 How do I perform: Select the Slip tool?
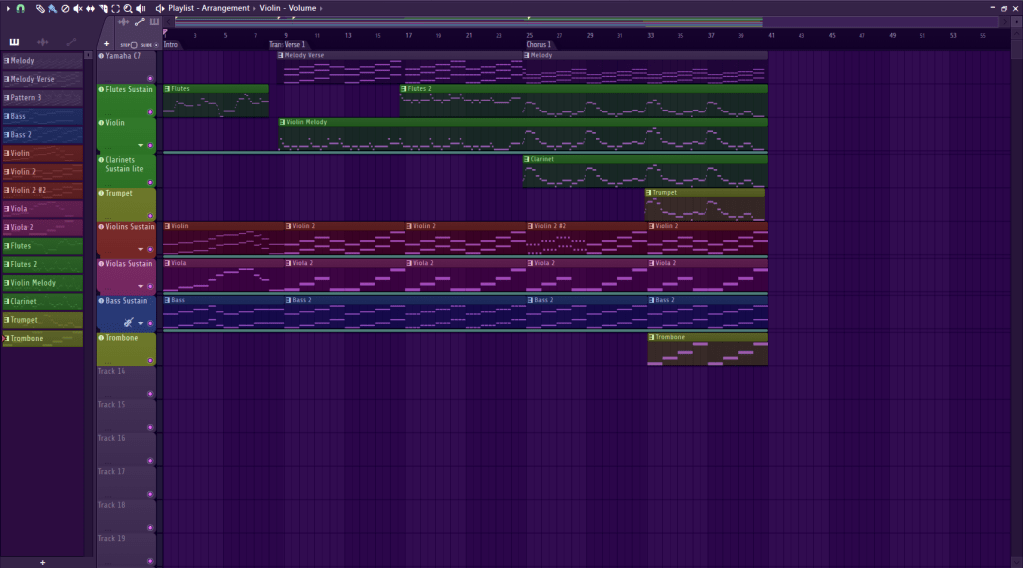pyautogui.click(x=90, y=8)
